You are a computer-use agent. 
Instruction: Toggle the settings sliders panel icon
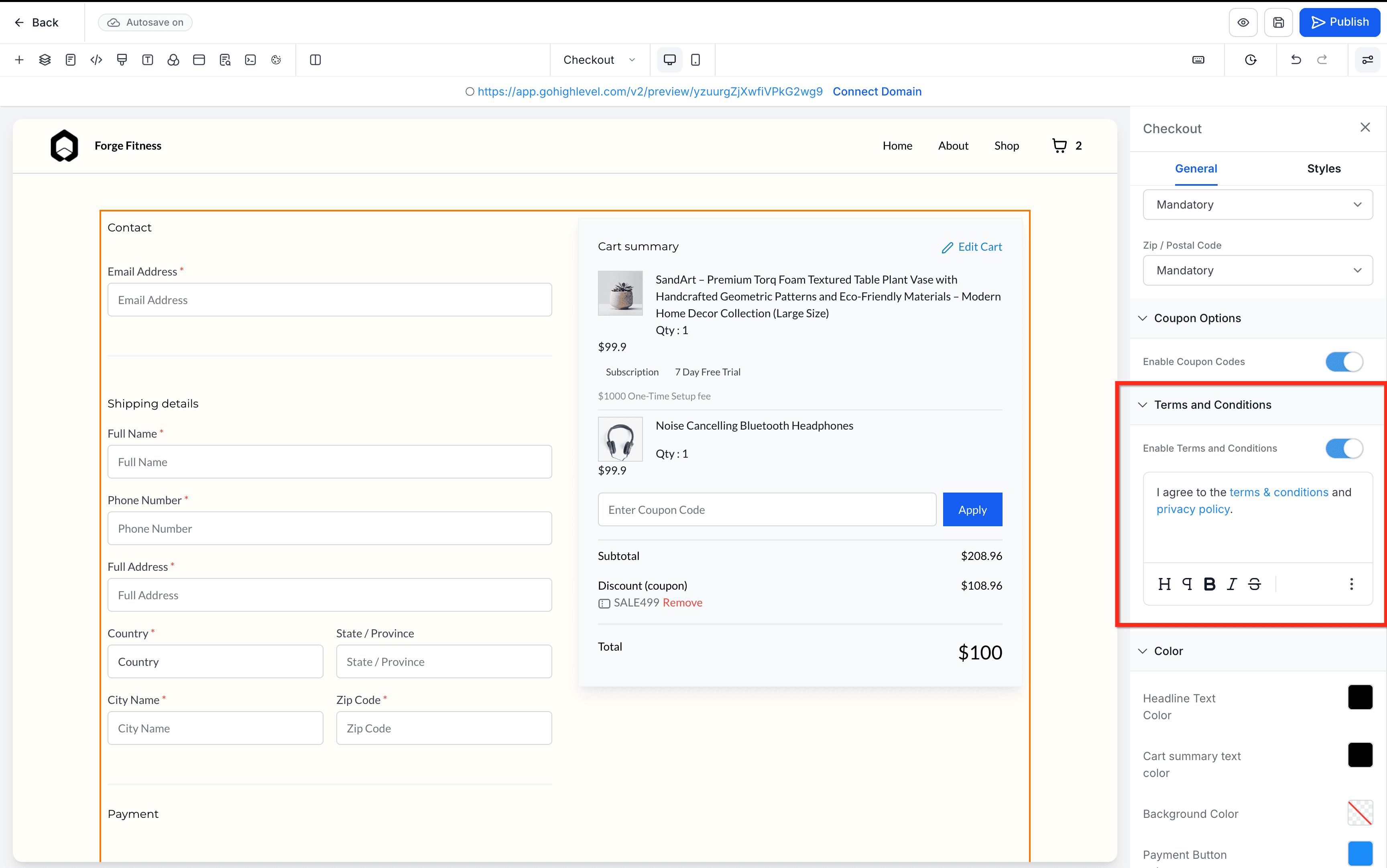(1367, 60)
